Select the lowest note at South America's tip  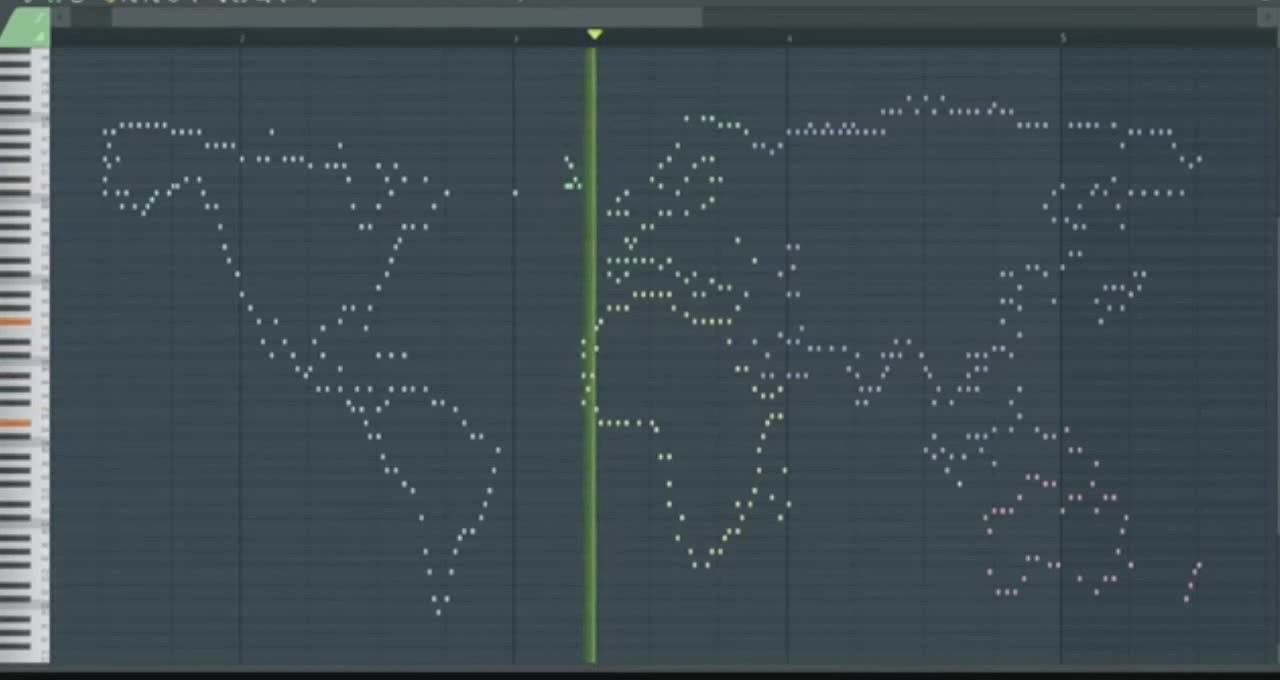[438, 612]
